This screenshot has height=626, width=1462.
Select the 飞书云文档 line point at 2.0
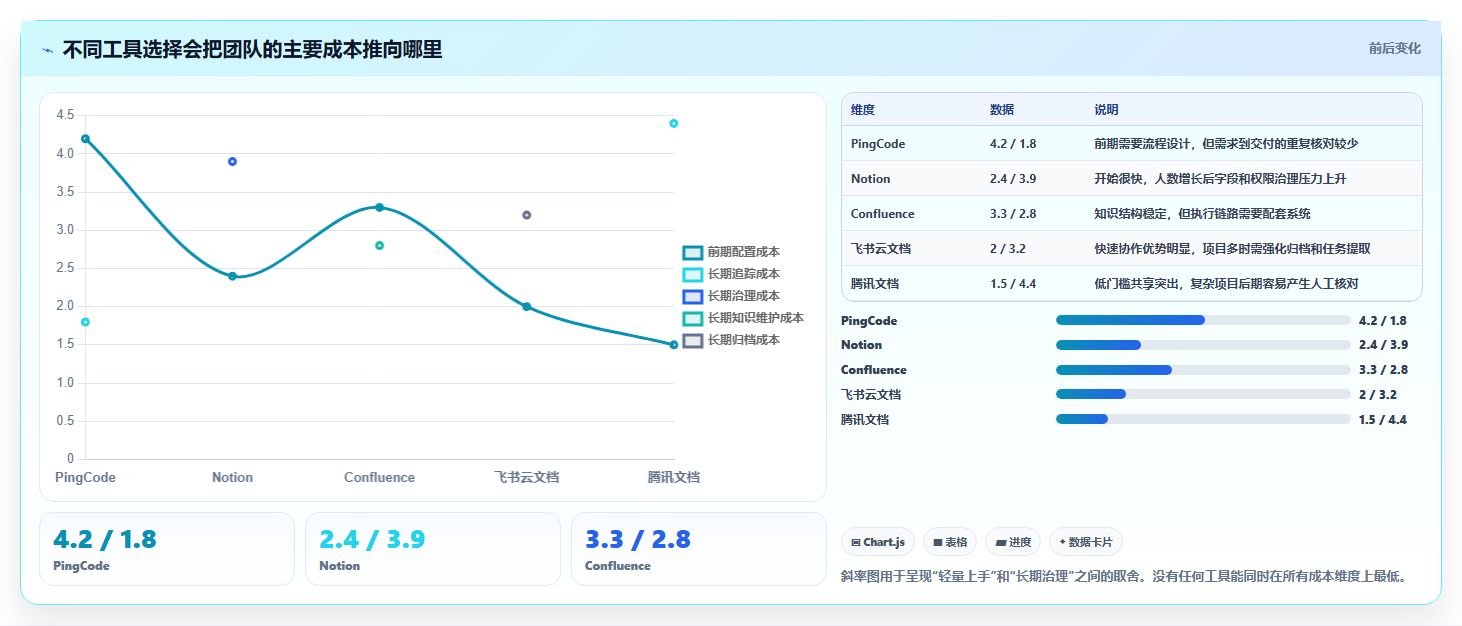click(x=526, y=307)
